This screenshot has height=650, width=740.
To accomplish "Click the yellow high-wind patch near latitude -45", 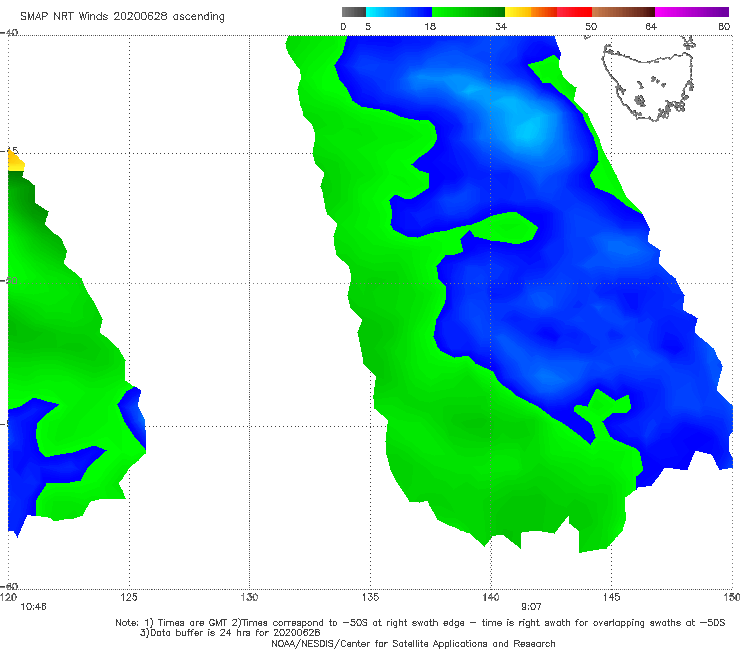I will [16, 160].
